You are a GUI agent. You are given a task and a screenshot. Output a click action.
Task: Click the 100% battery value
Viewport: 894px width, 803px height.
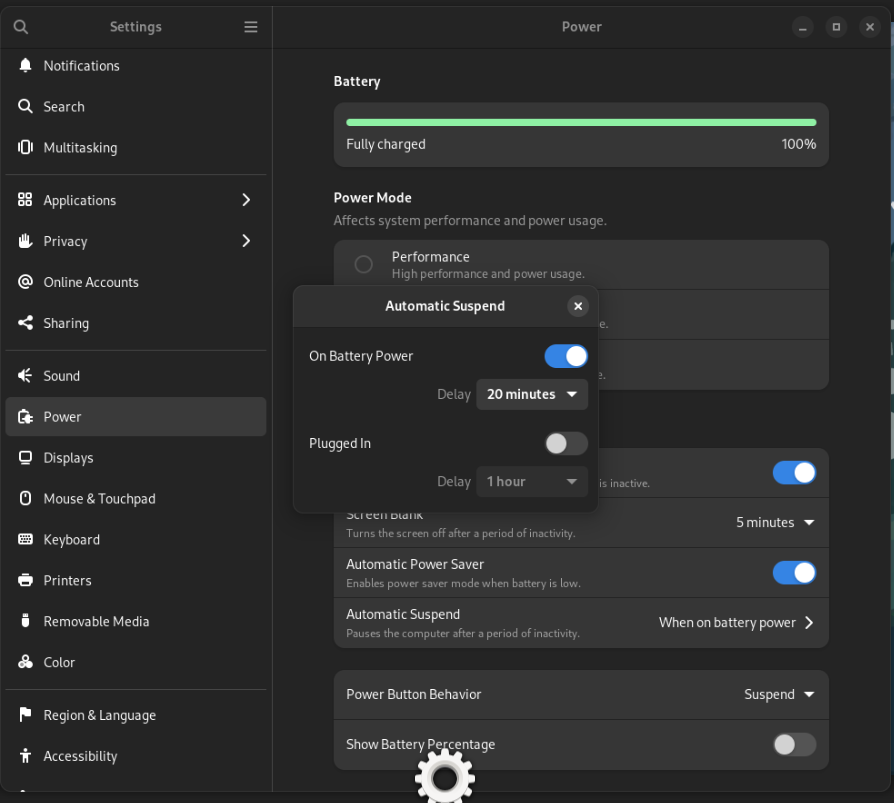tap(798, 144)
